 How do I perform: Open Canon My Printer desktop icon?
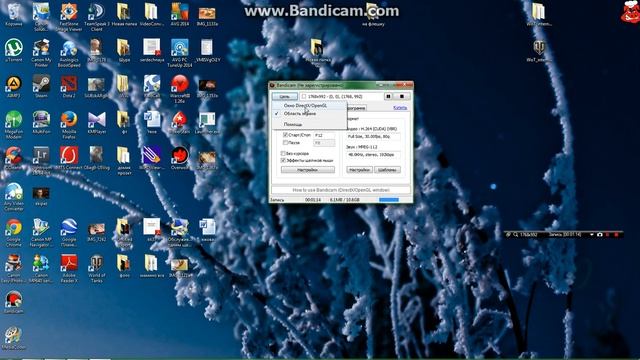tap(41, 53)
